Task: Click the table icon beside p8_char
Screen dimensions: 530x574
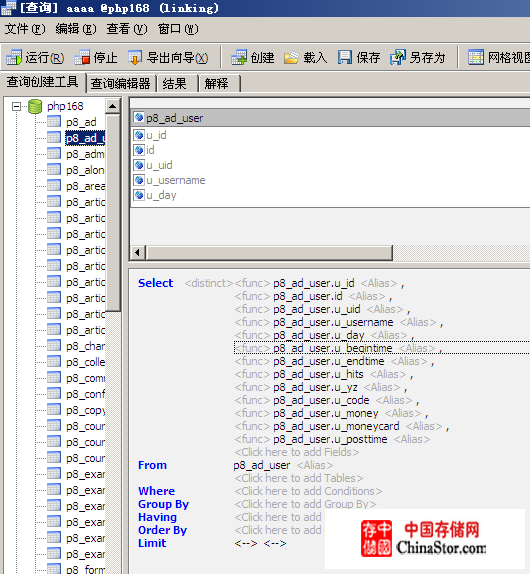Action: [x=54, y=346]
